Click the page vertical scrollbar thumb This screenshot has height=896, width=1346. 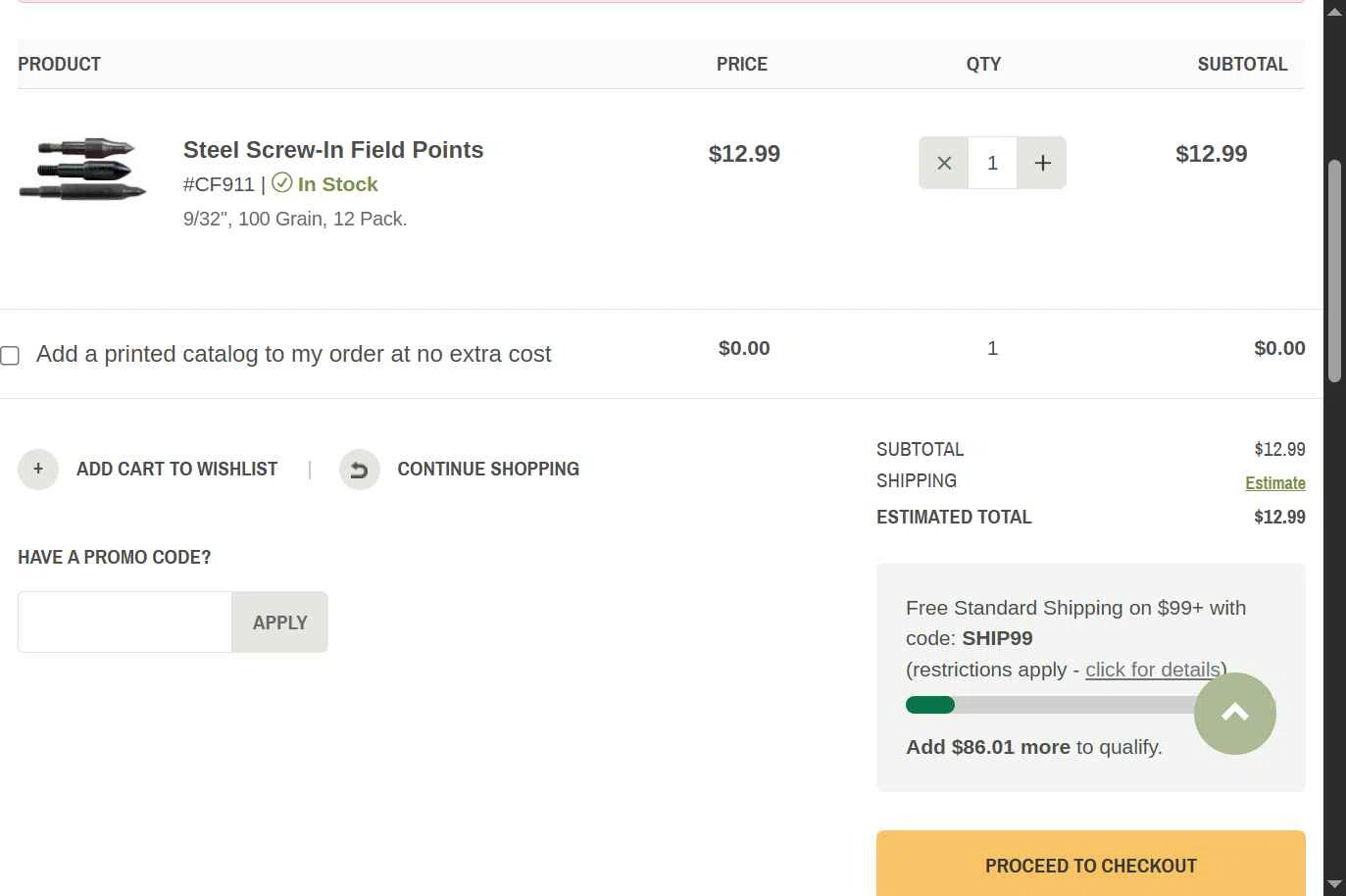click(1334, 271)
